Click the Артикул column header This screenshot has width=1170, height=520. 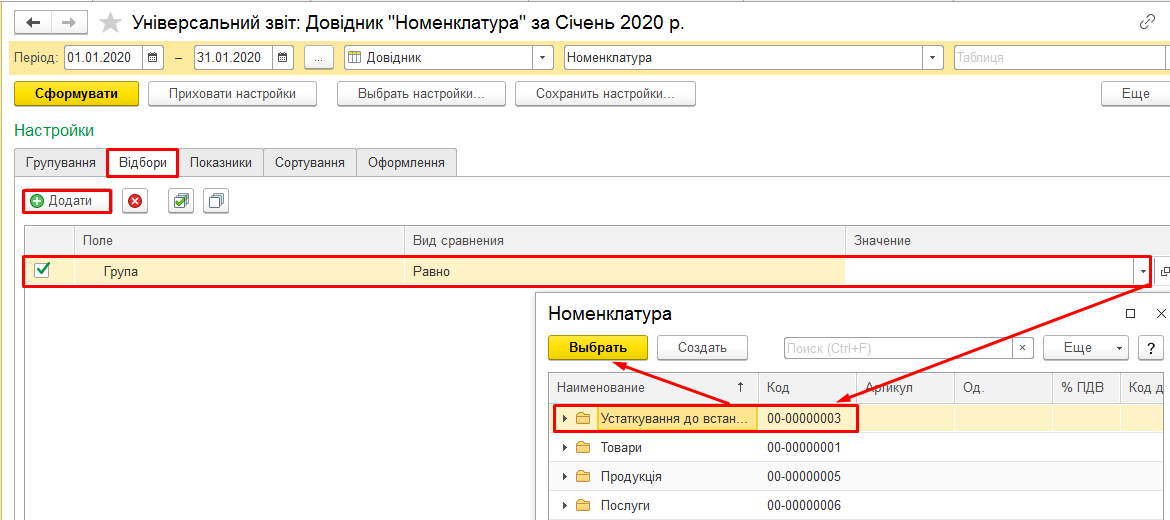[905, 387]
